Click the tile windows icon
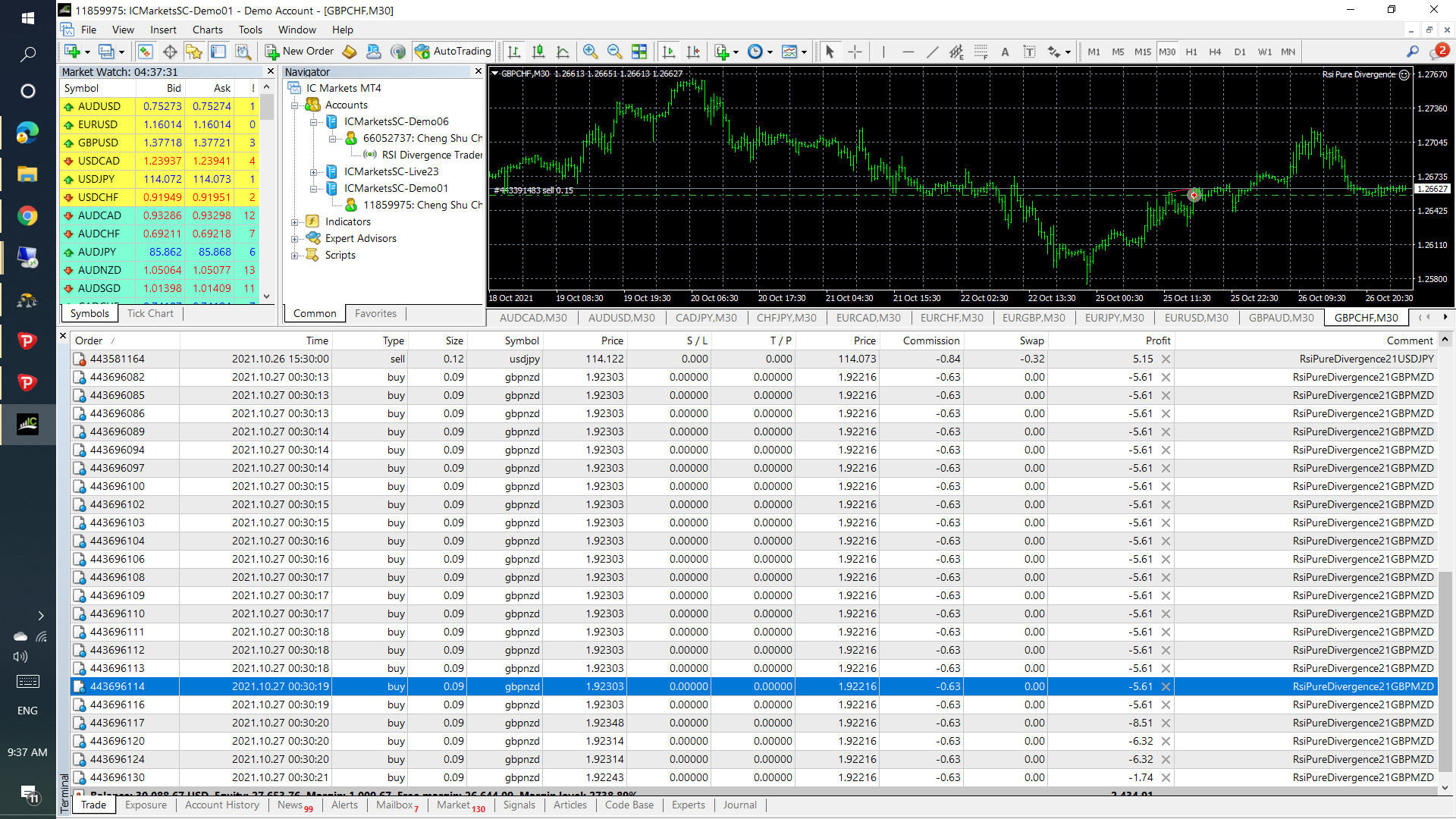 click(x=639, y=52)
